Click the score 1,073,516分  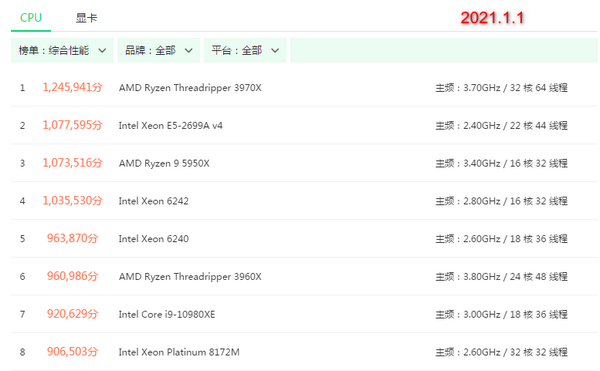click(x=72, y=163)
